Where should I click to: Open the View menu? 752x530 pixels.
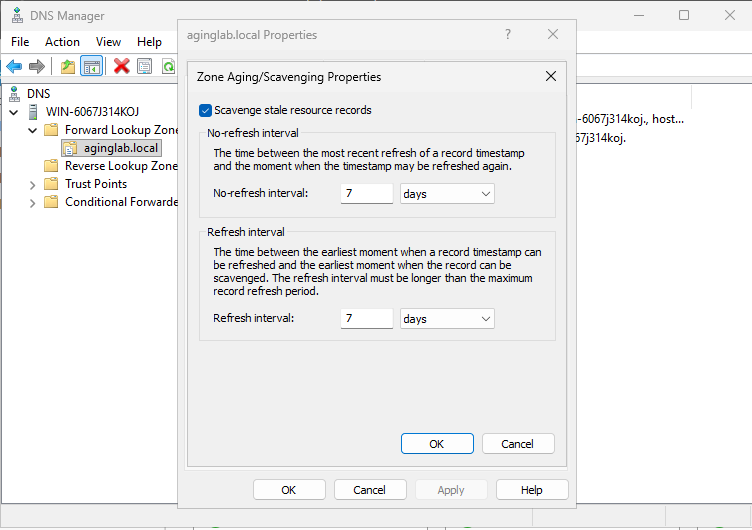point(108,42)
